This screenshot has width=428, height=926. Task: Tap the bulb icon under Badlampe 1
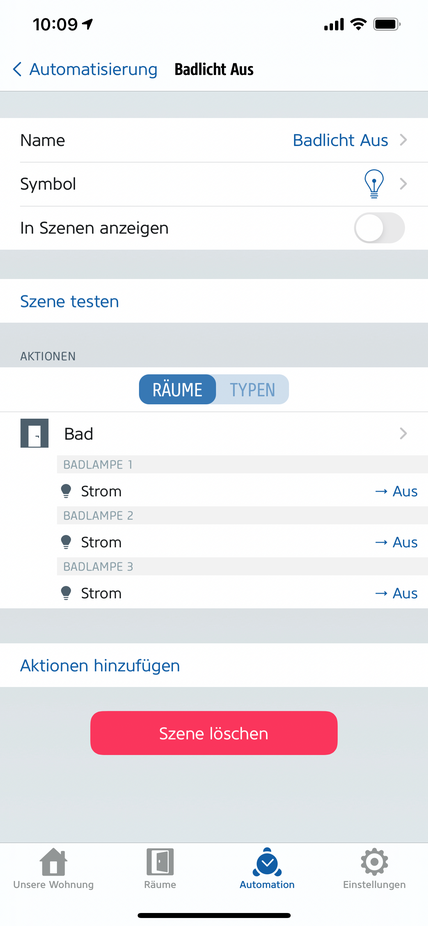66,491
